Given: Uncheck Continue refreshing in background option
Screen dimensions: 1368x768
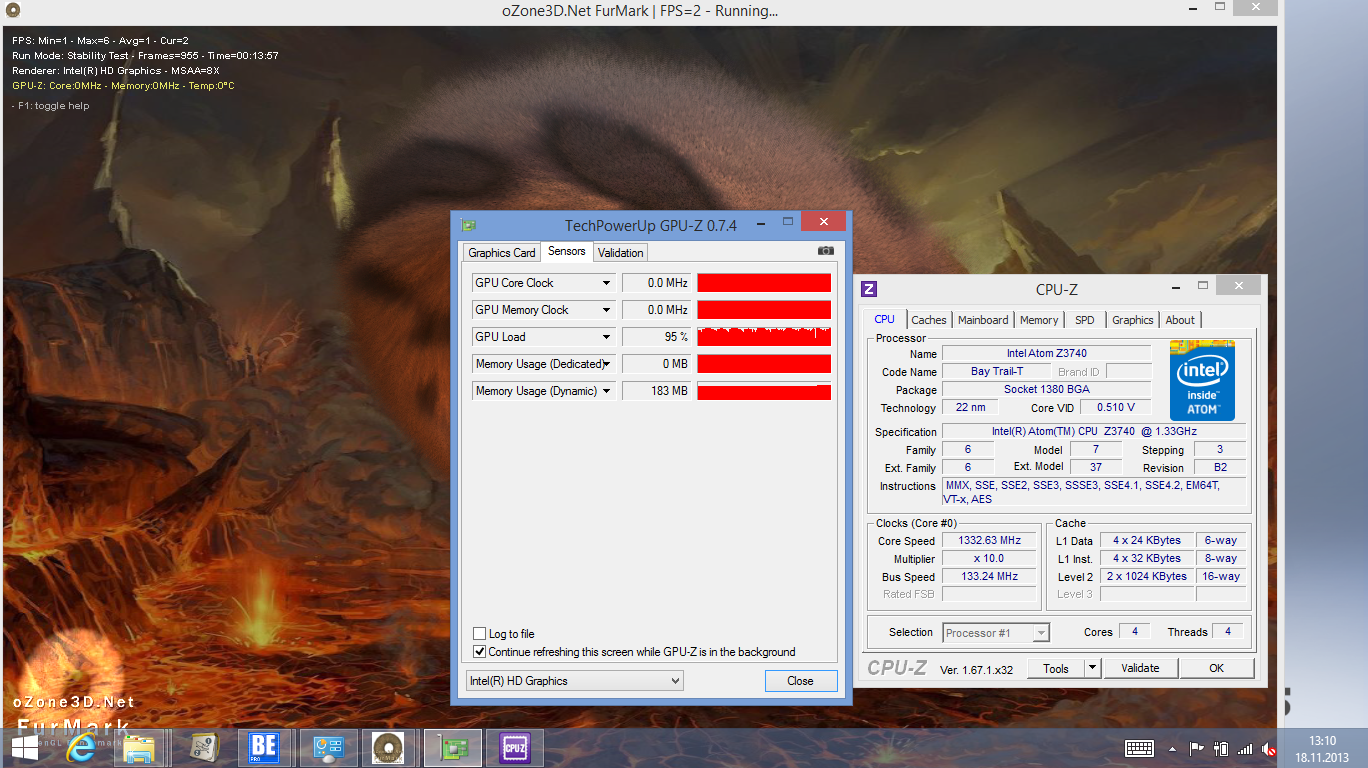Looking at the screenshot, I should pos(480,652).
